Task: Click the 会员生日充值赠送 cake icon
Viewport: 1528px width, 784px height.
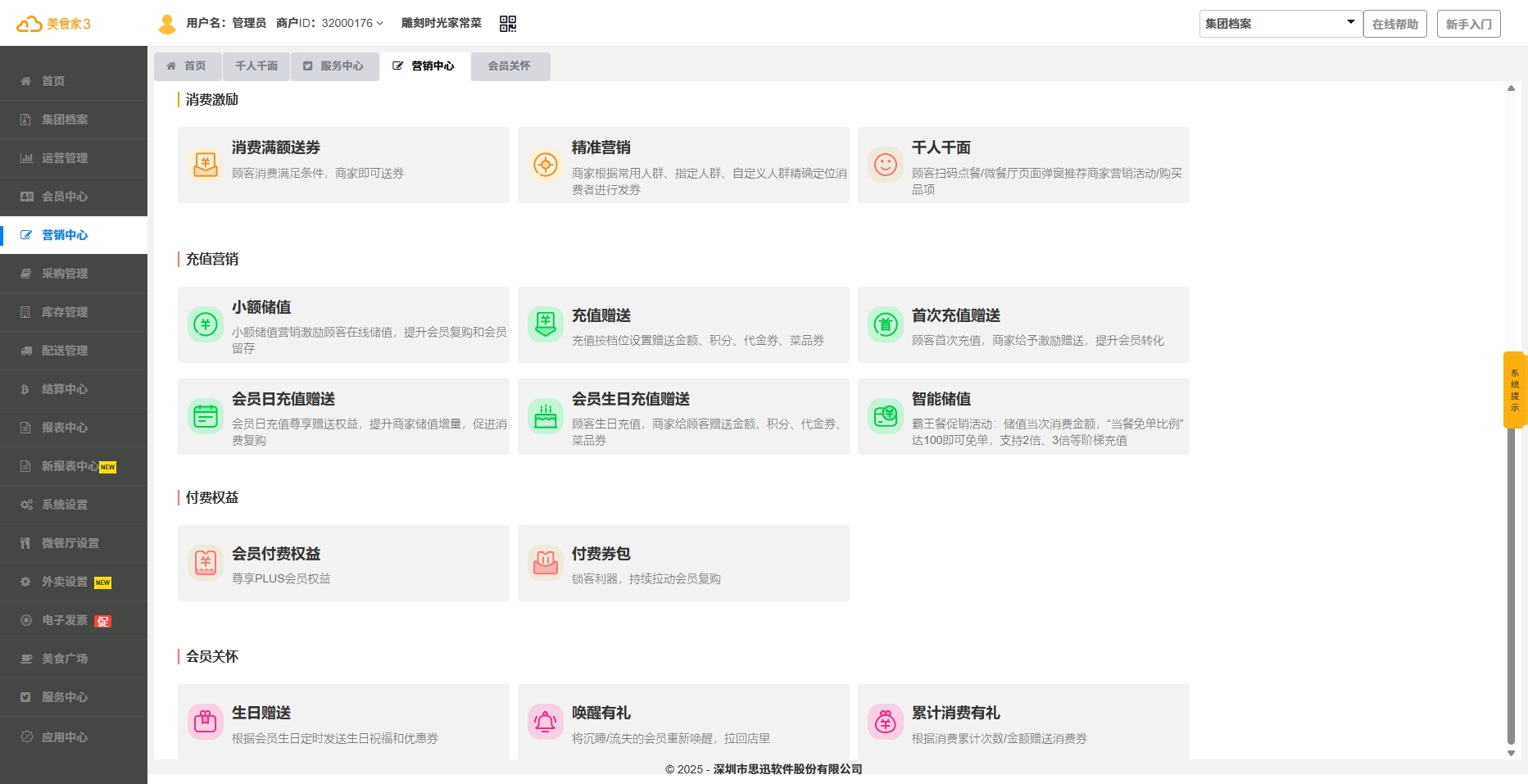Action: click(x=546, y=416)
